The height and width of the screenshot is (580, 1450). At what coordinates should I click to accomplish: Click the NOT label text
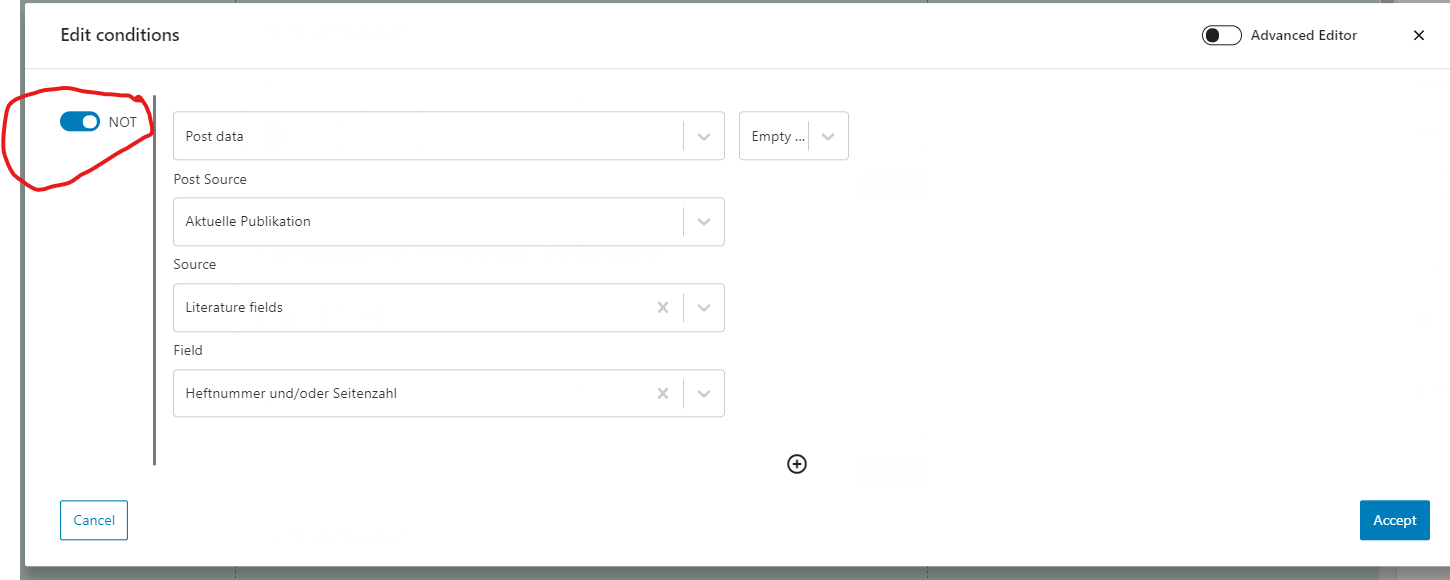click(x=123, y=122)
